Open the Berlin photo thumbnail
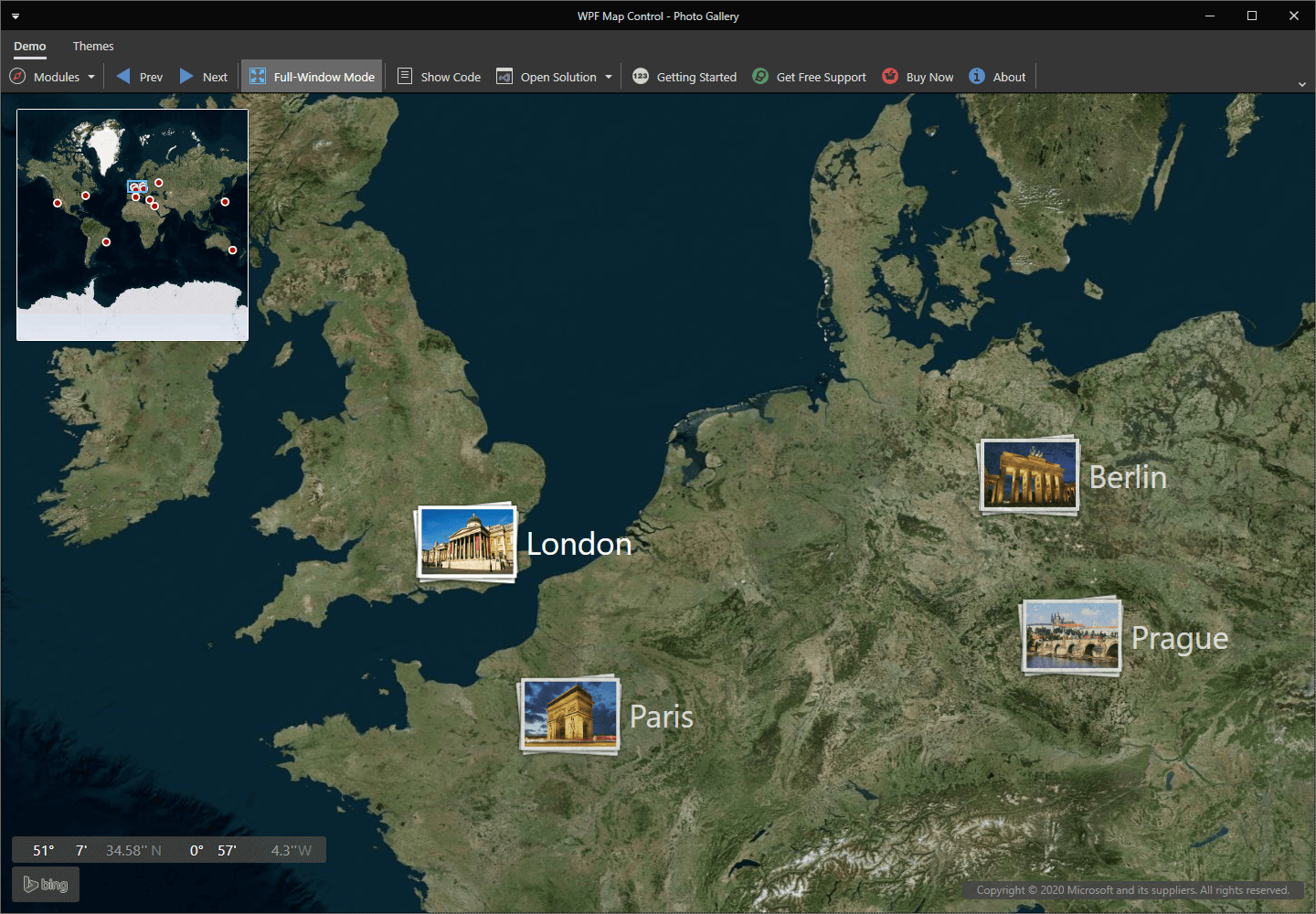The height and width of the screenshot is (914, 1316). pos(1029,475)
